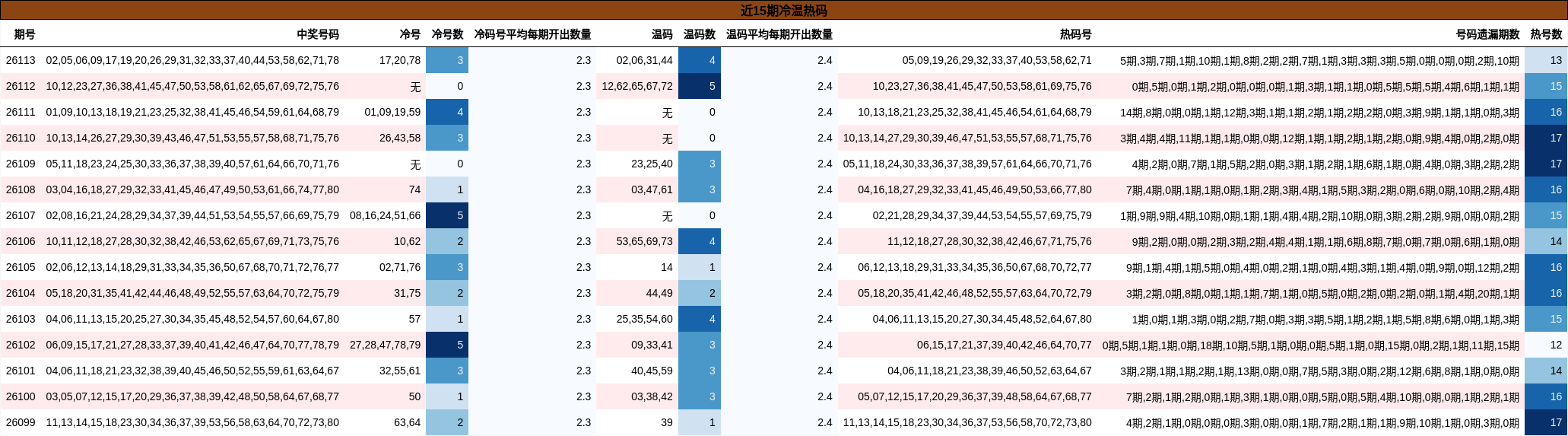Click hot count 17 in row 26099
The image size is (1568, 436).
(x=1546, y=422)
